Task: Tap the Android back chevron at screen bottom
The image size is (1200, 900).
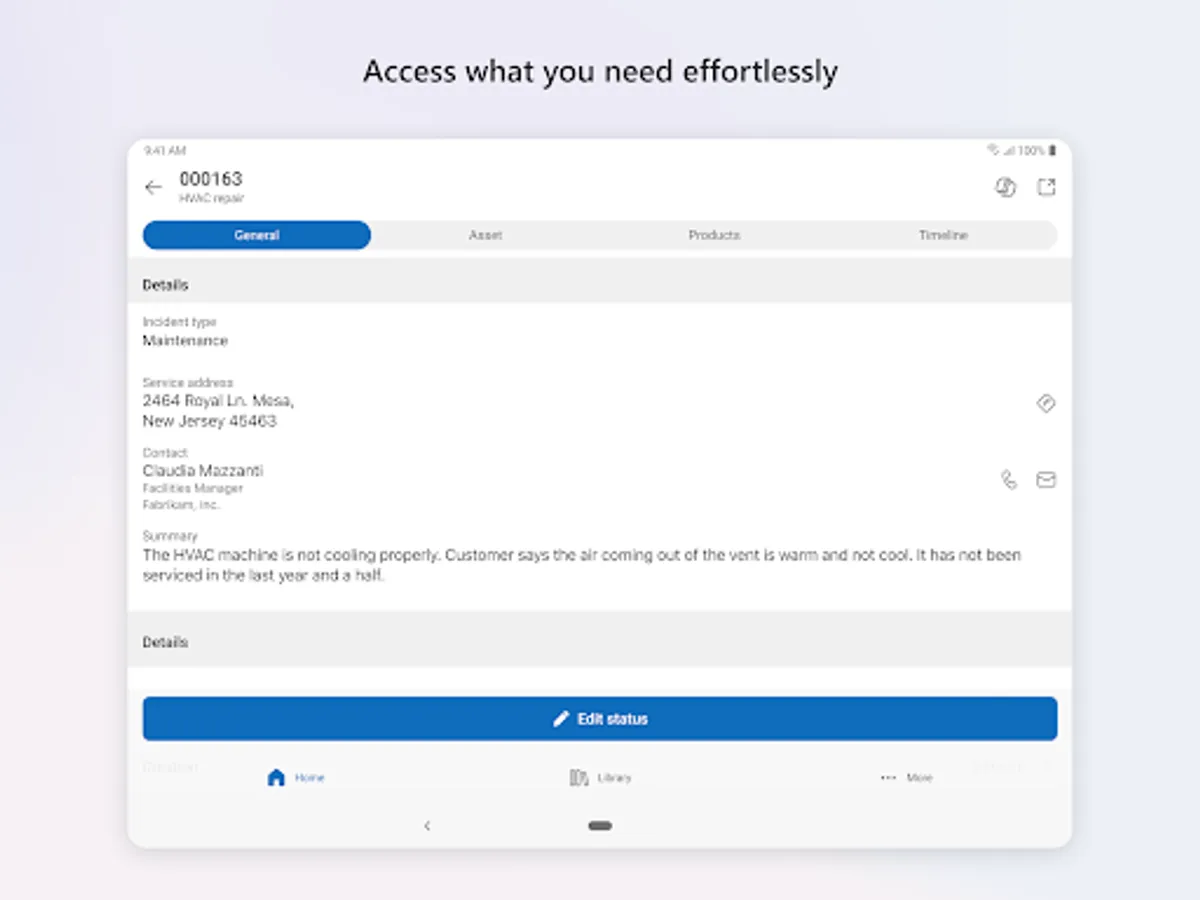Action: click(x=428, y=826)
